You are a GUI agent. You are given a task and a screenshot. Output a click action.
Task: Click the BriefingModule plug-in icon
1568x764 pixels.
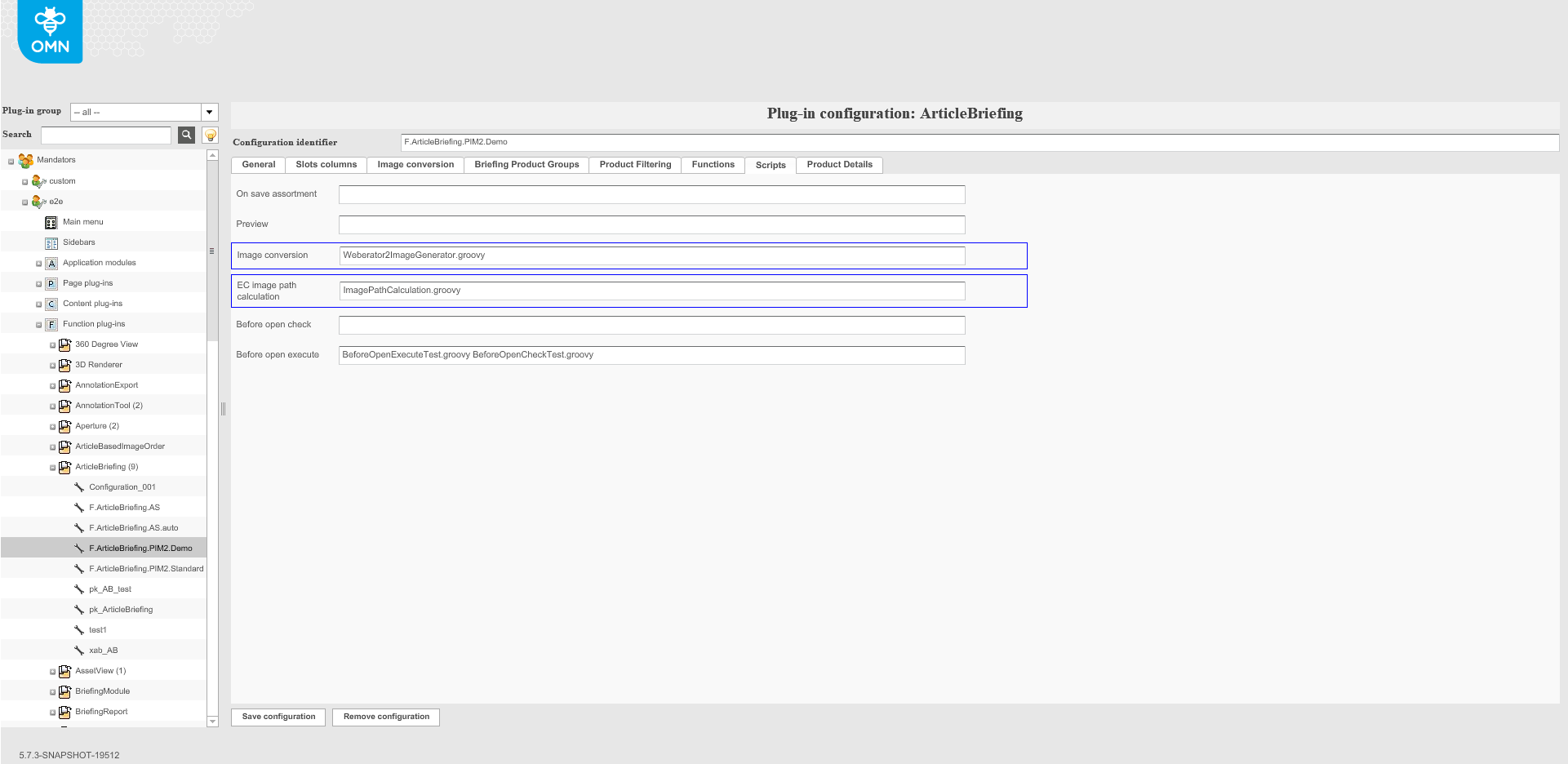[64, 691]
